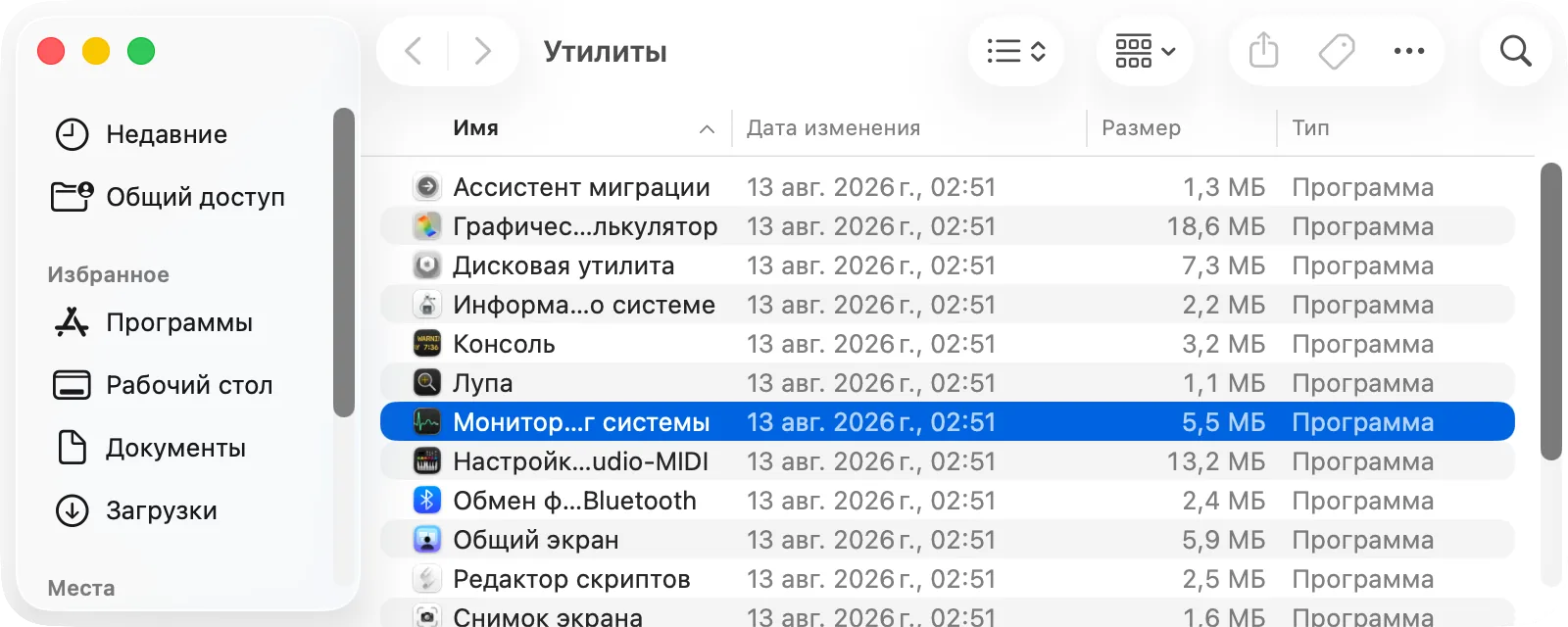Sort by the Размер column header
The width and height of the screenshot is (1568, 627).
[x=1141, y=128]
